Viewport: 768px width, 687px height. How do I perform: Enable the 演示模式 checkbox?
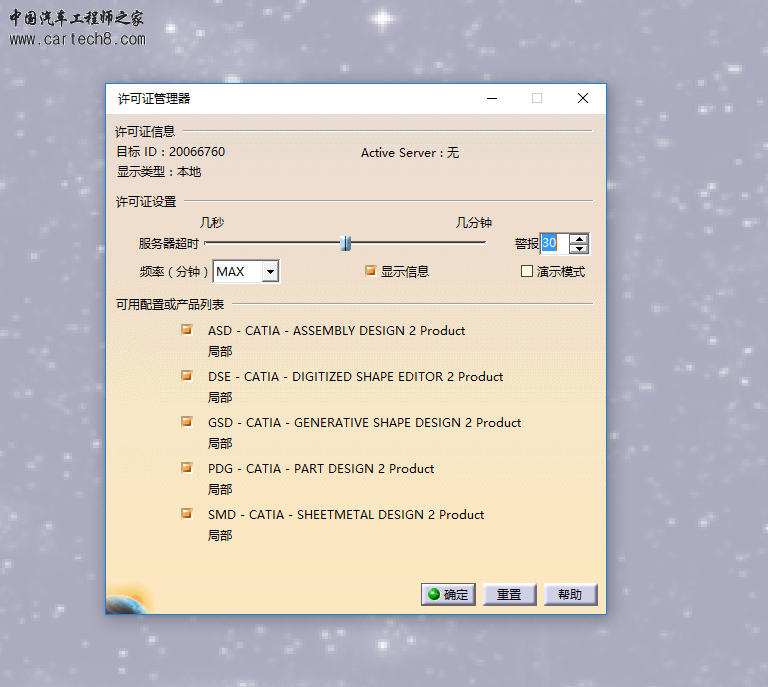click(527, 271)
